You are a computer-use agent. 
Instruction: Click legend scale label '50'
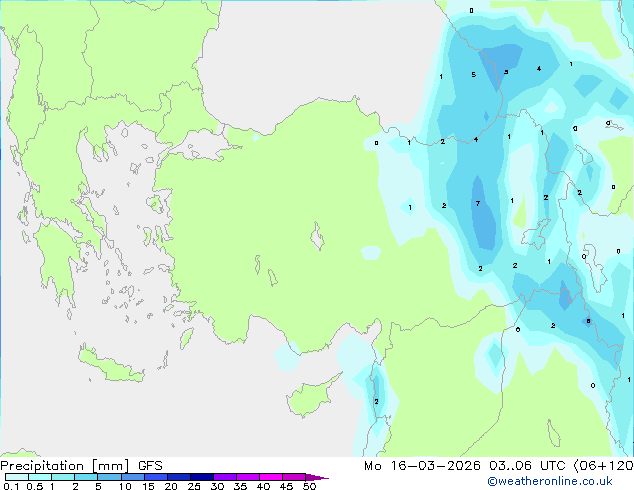point(309,486)
